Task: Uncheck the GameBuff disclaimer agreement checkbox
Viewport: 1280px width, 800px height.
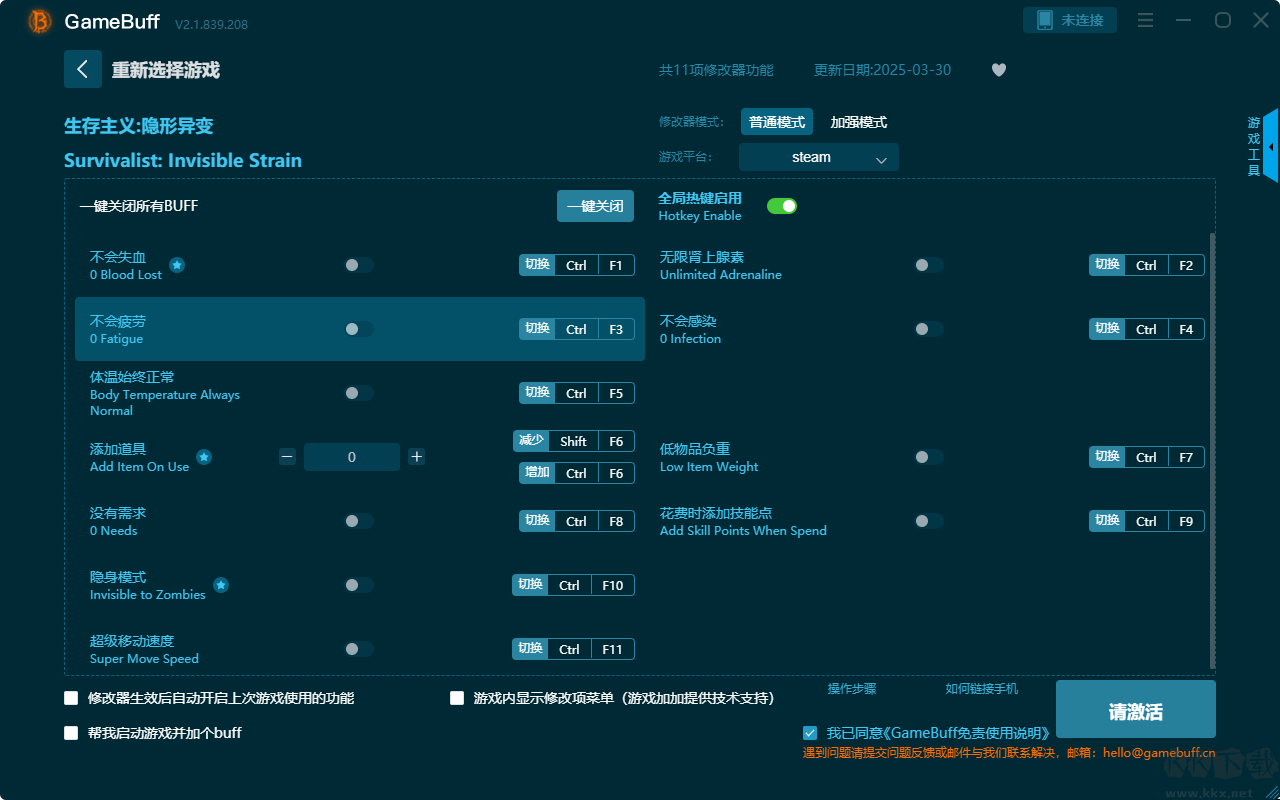Action: [810, 733]
